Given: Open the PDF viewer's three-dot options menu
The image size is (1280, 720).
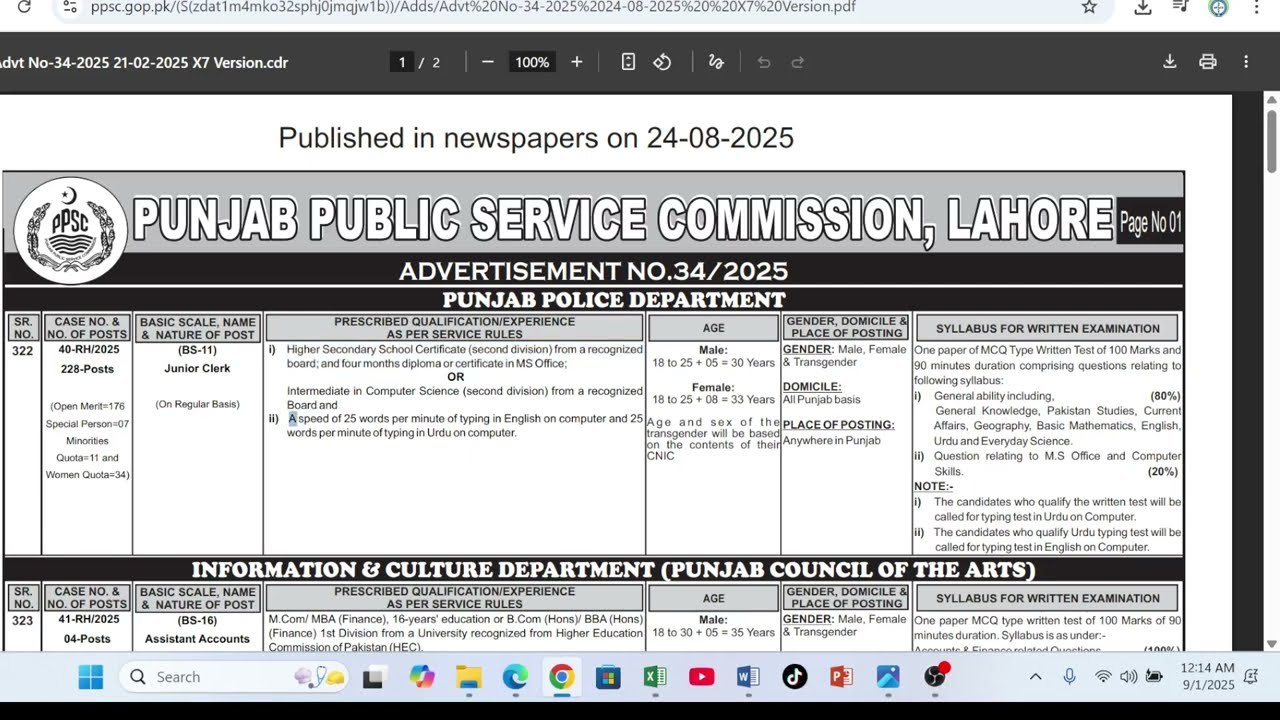Looking at the screenshot, I should [1246, 61].
